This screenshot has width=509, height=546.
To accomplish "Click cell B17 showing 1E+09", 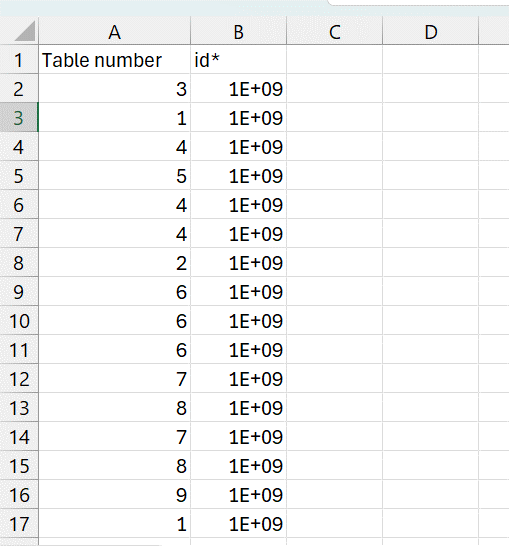I will [238, 524].
